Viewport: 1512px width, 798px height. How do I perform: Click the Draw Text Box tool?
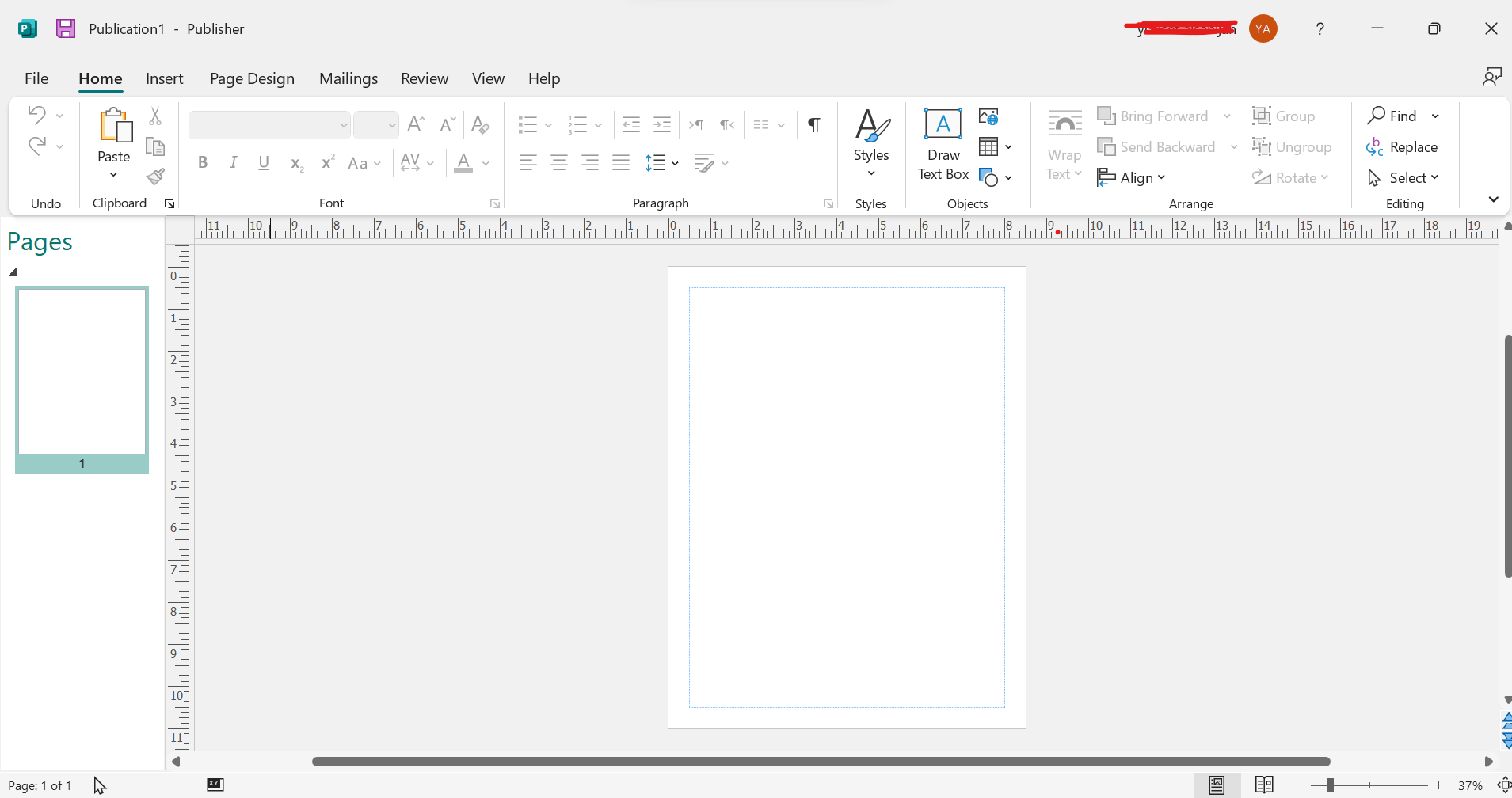tap(943, 145)
